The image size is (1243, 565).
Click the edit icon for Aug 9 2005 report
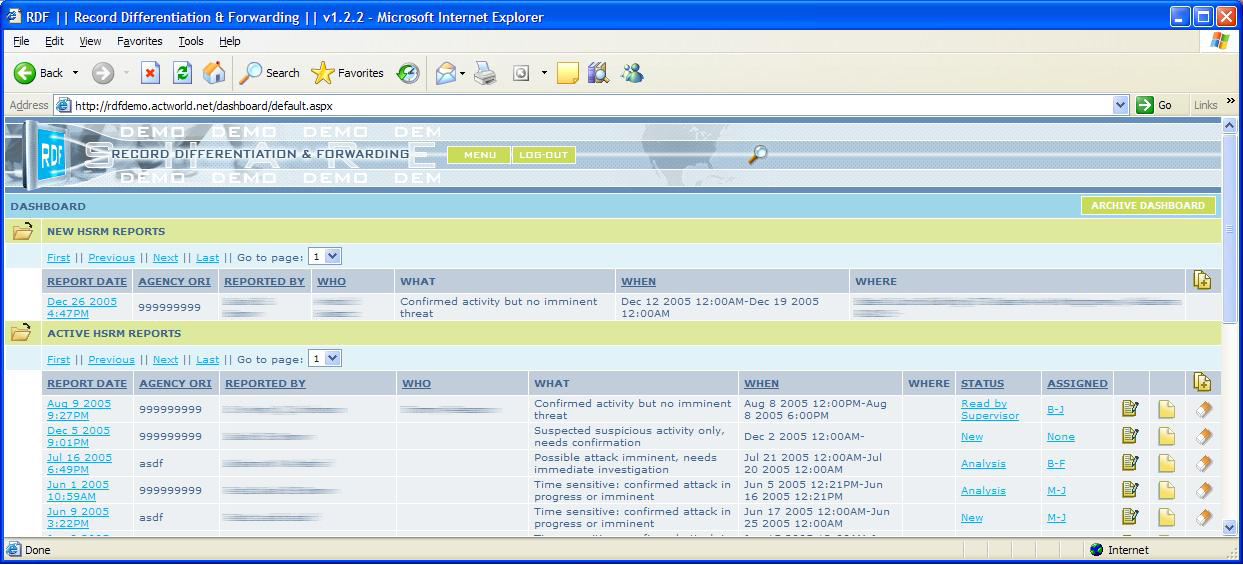pyautogui.click(x=1131, y=409)
